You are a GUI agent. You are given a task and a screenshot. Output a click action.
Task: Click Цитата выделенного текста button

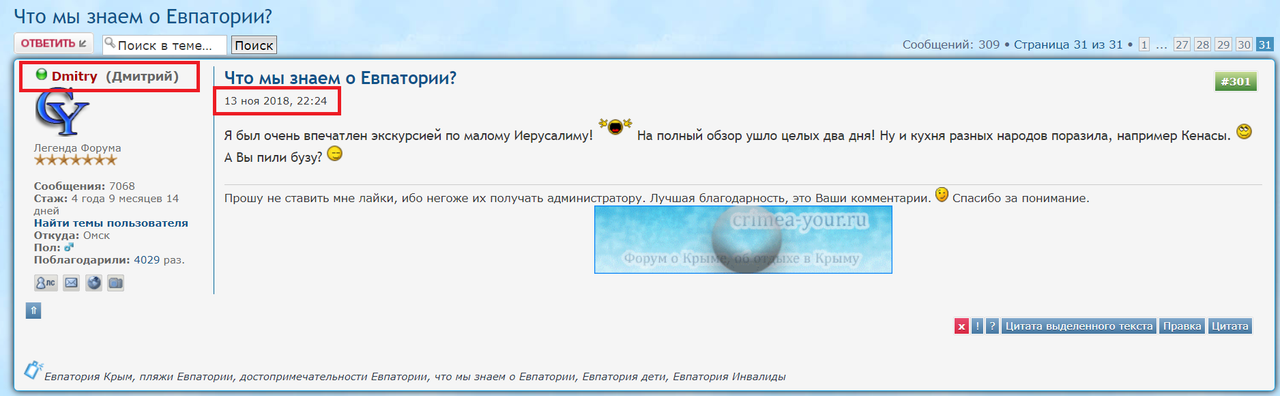point(1079,326)
